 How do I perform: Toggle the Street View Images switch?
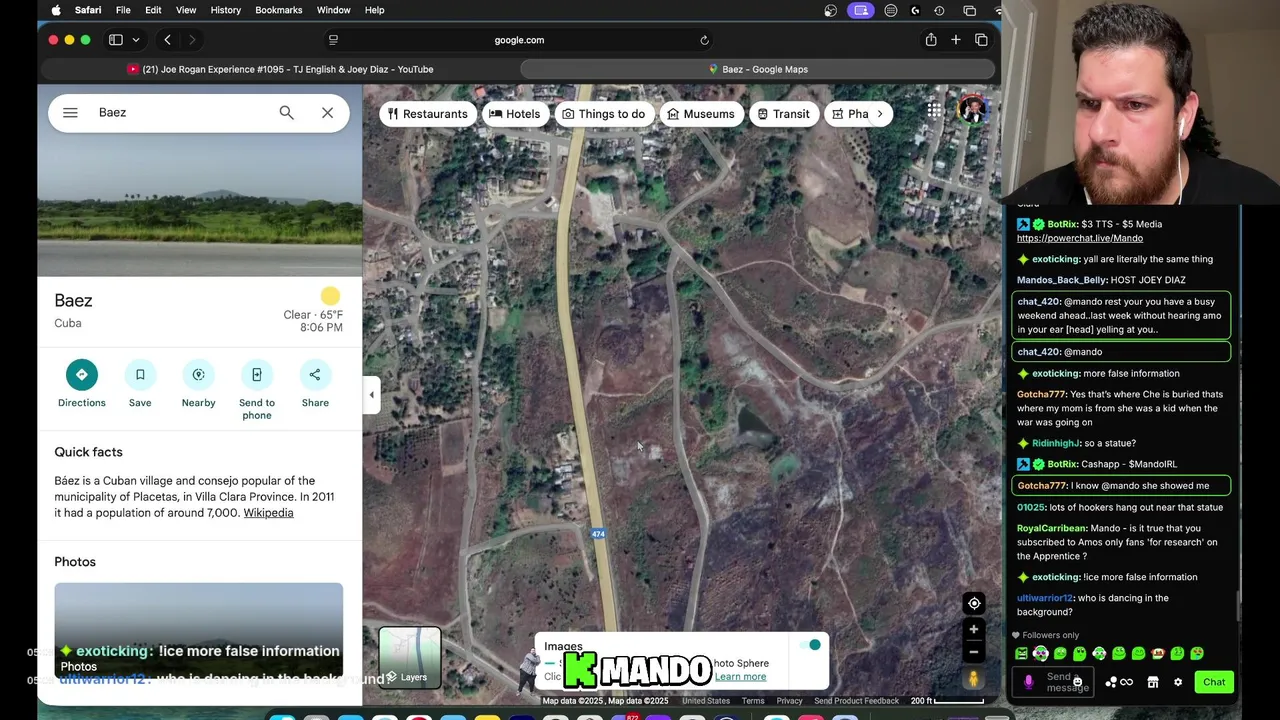[811, 645]
